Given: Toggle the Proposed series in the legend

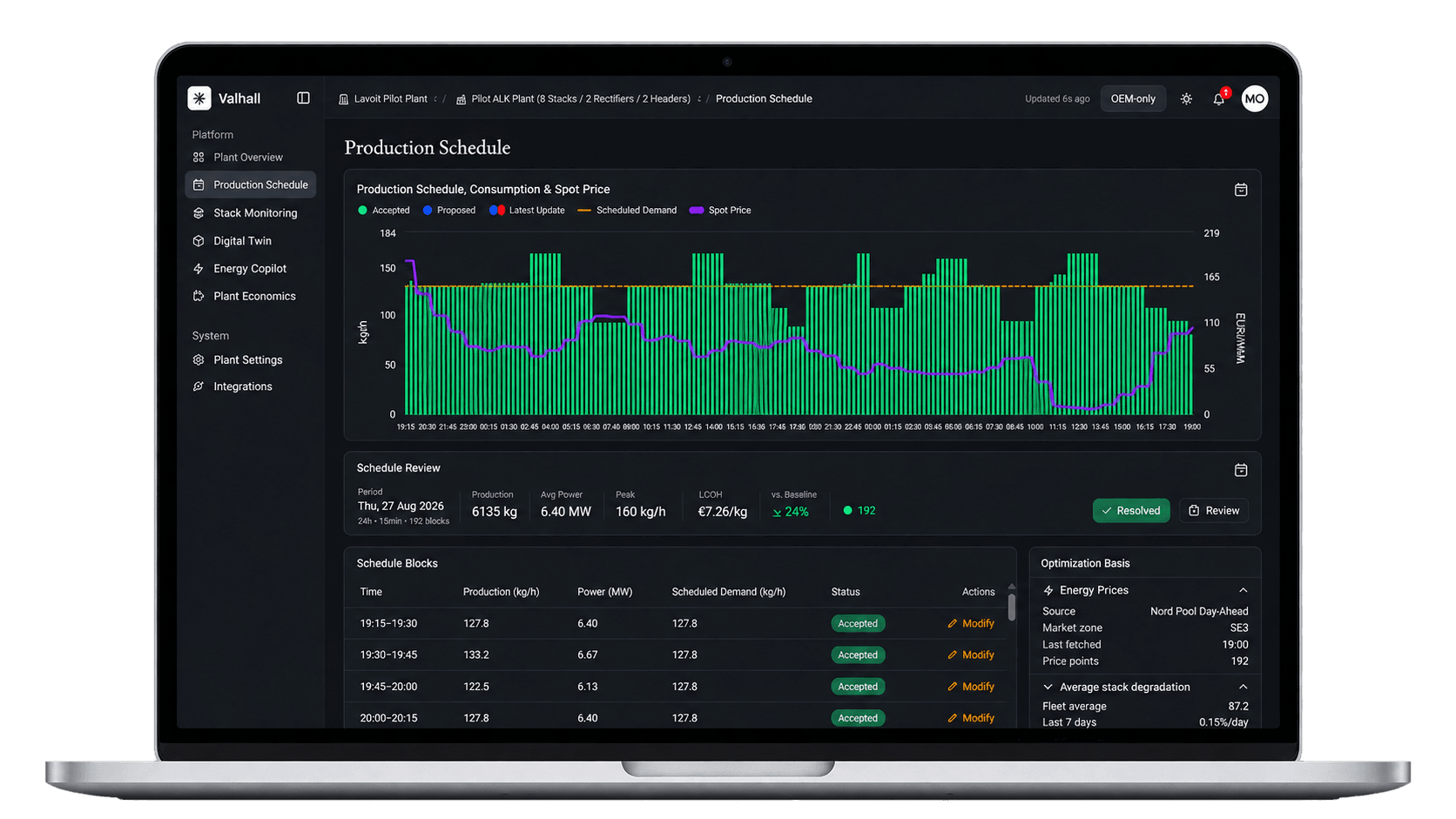Looking at the screenshot, I should coord(449,211).
